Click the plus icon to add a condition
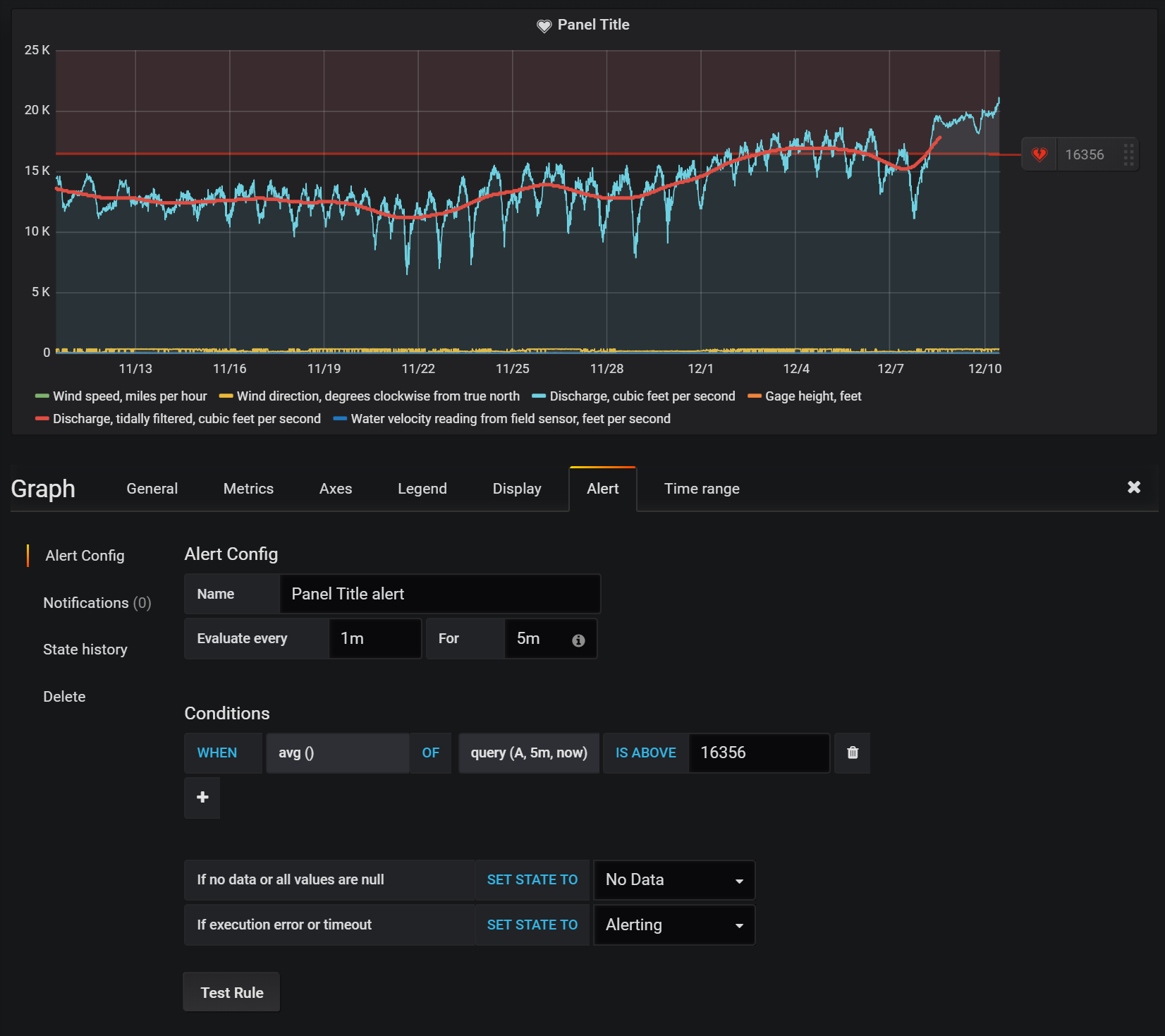 [202, 798]
